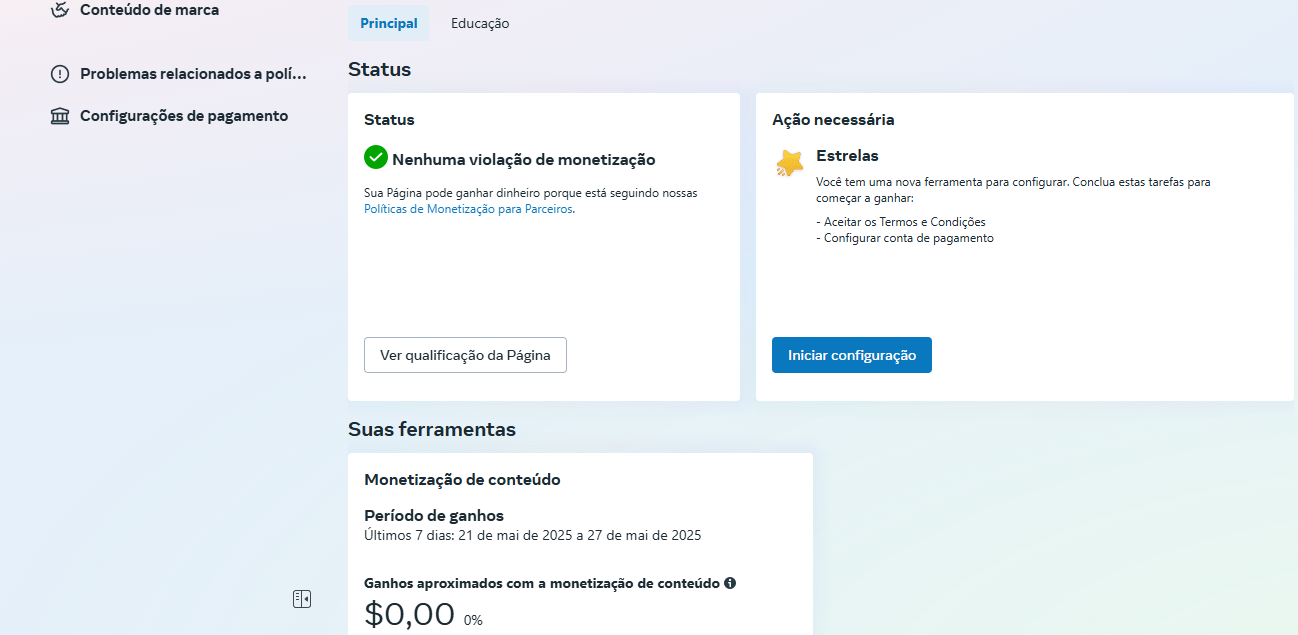Collapse the left sidebar using the panel icon

[302, 598]
